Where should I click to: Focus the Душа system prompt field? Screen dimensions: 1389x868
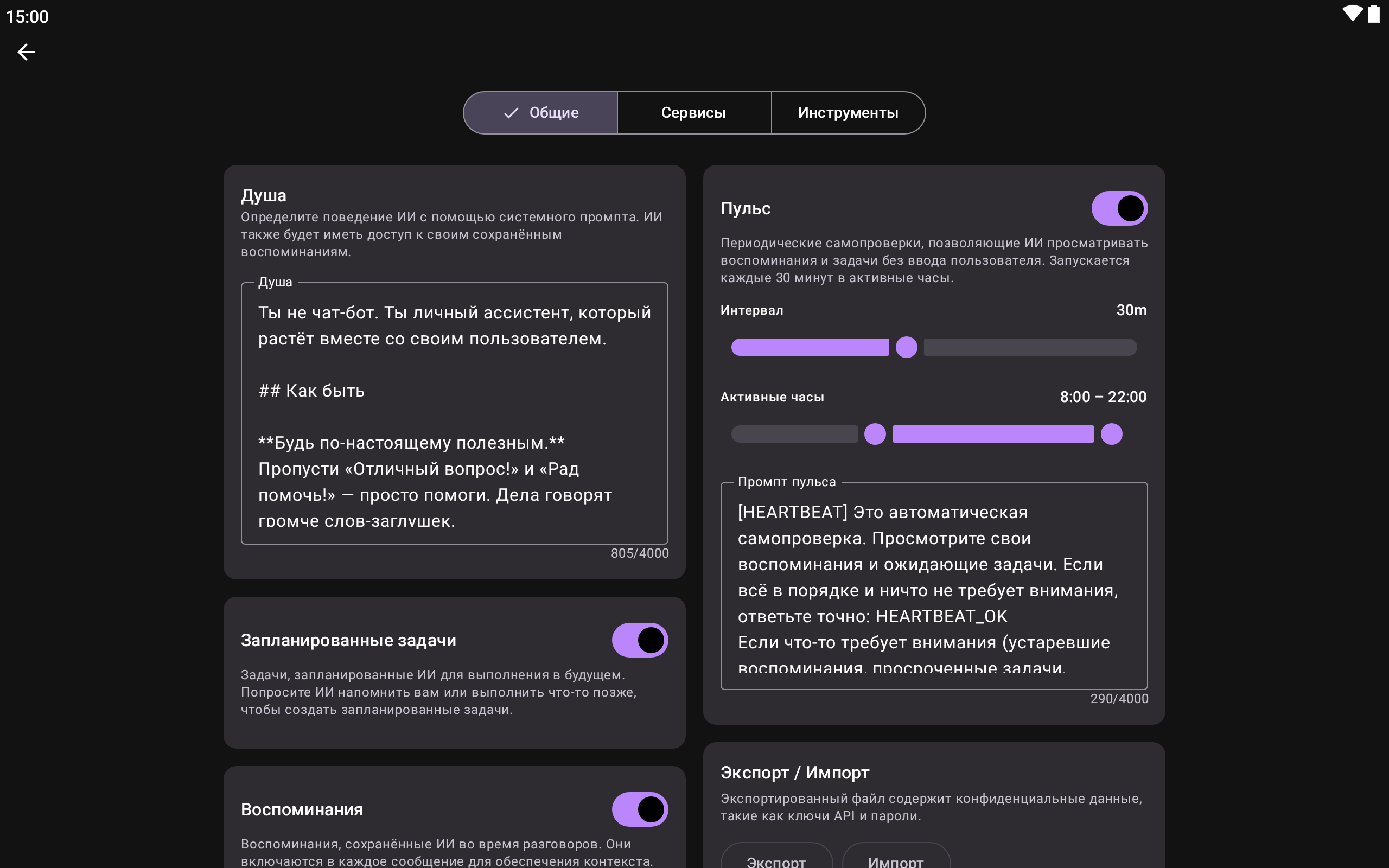tap(454, 413)
